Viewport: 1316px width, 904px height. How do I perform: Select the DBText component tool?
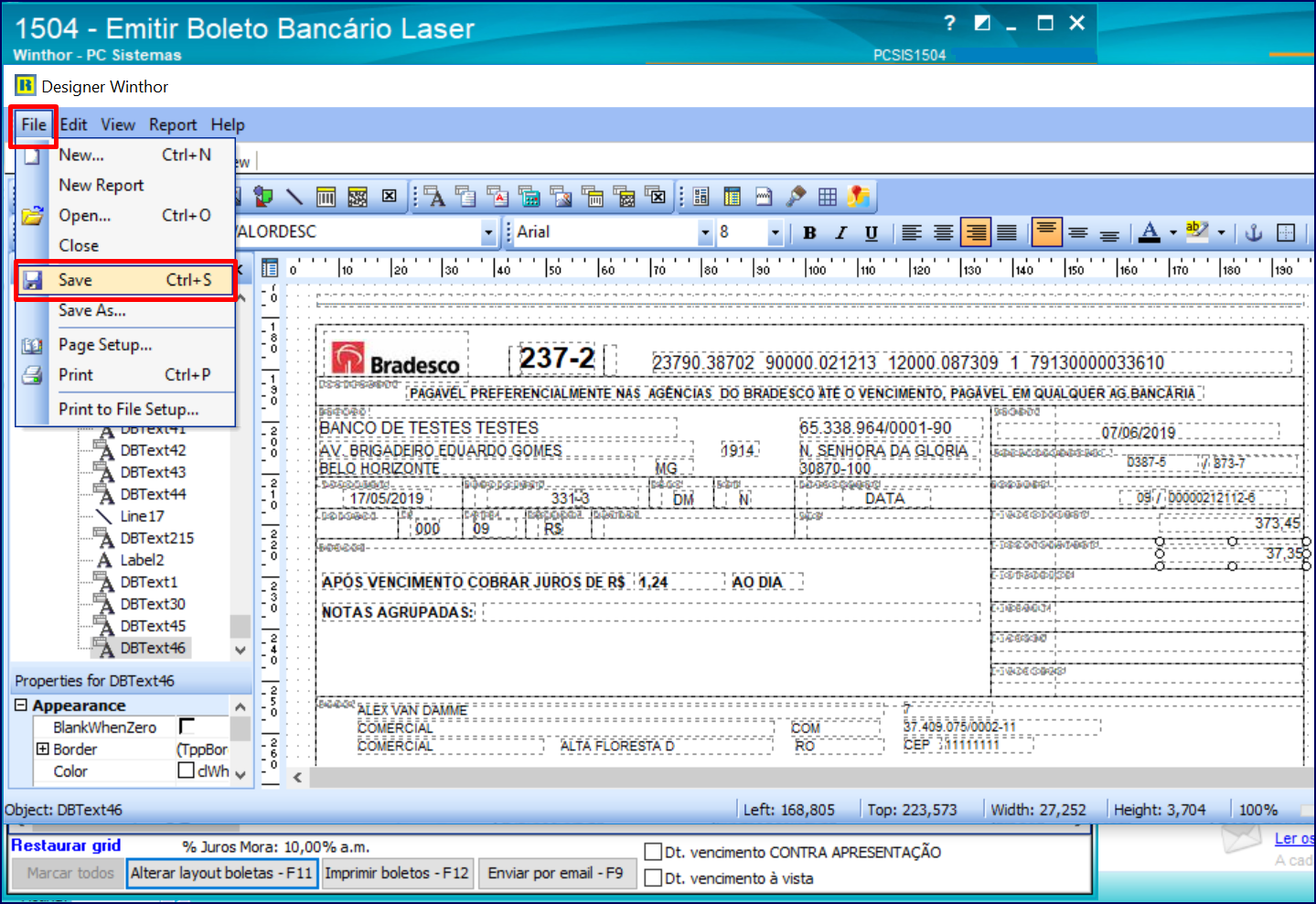click(434, 196)
